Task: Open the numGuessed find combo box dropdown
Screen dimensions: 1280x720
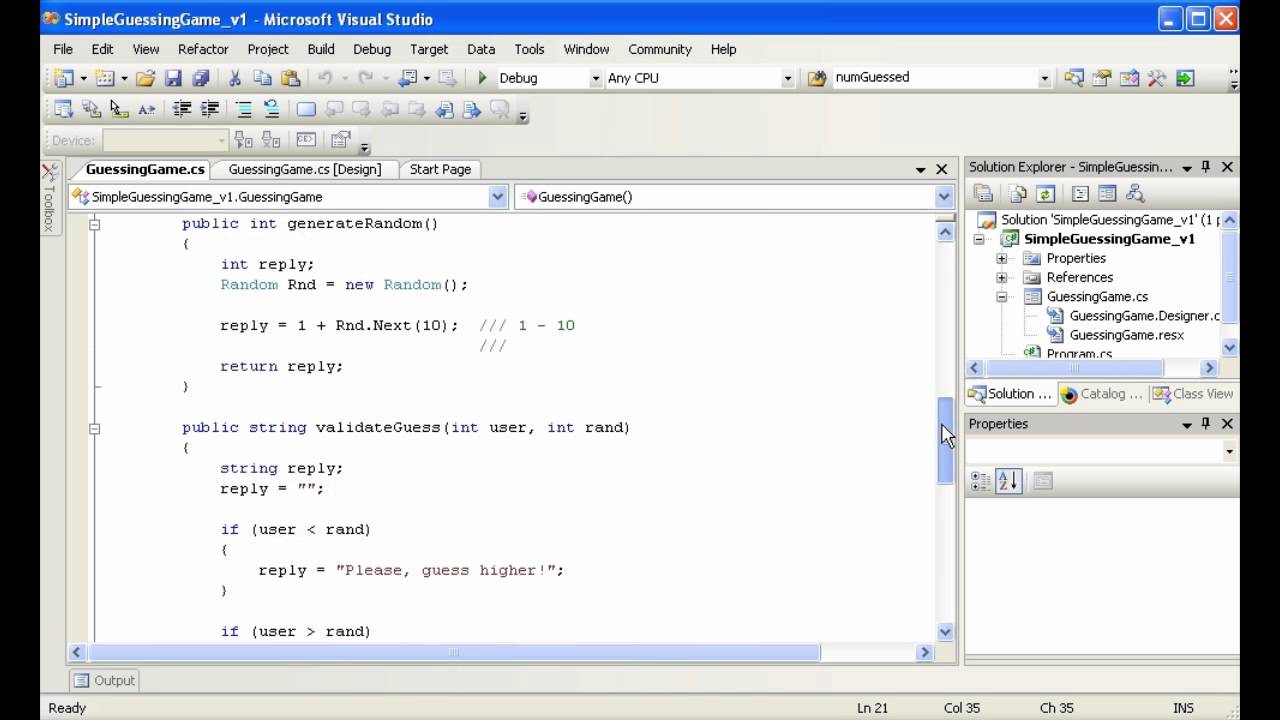Action: click(x=1045, y=78)
